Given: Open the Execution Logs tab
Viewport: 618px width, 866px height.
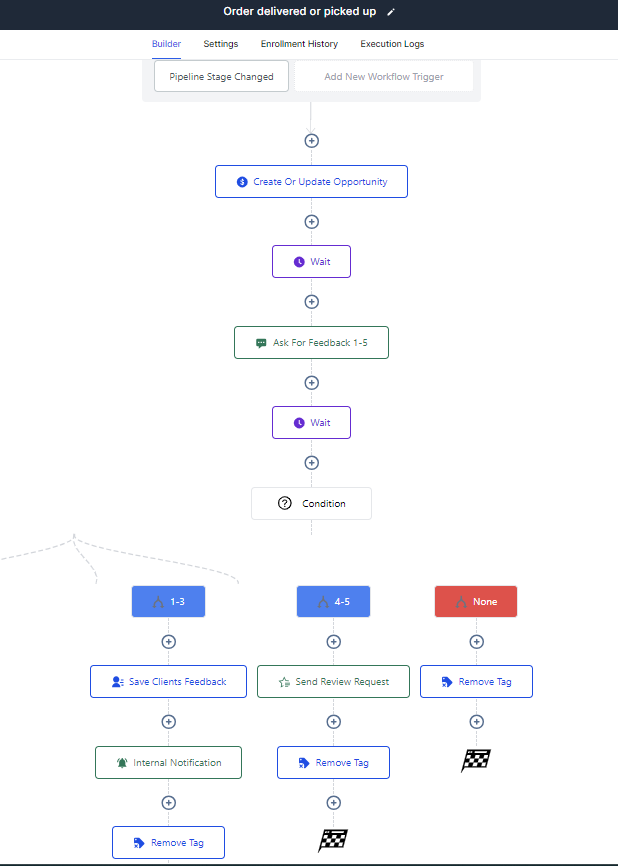Looking at the screenshot, I should coord(390,44).
